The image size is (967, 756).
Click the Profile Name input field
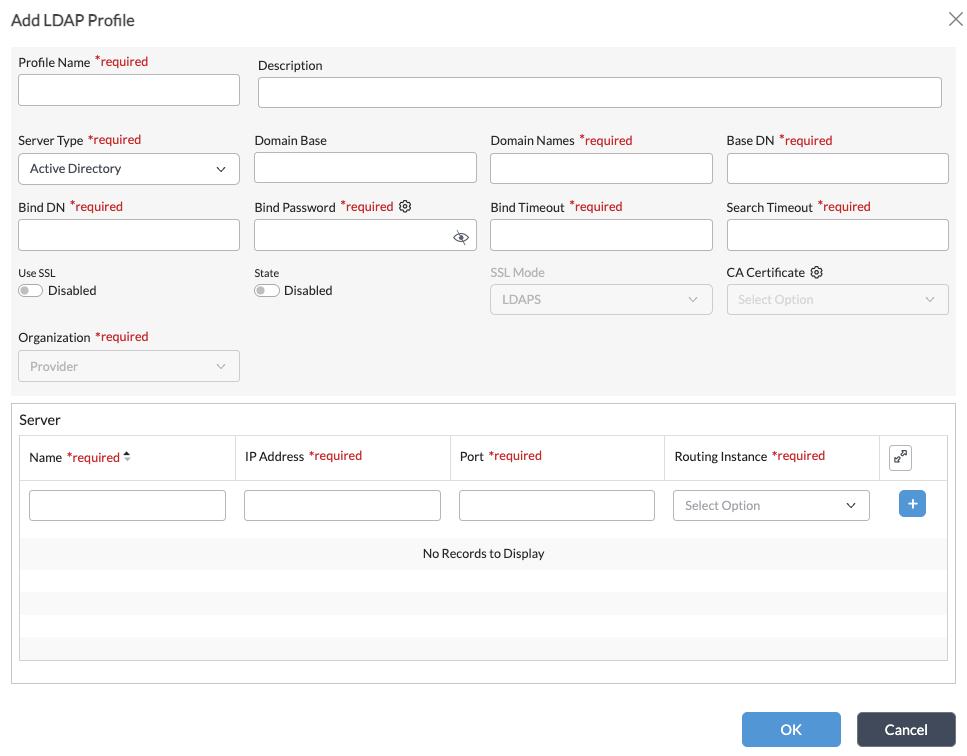point(129,90)
